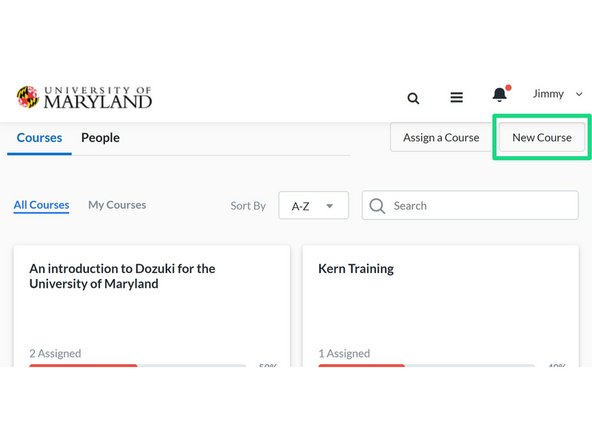The image size is (592, 444).
Task: Click inside the course Search field
Action: [470, 205]
